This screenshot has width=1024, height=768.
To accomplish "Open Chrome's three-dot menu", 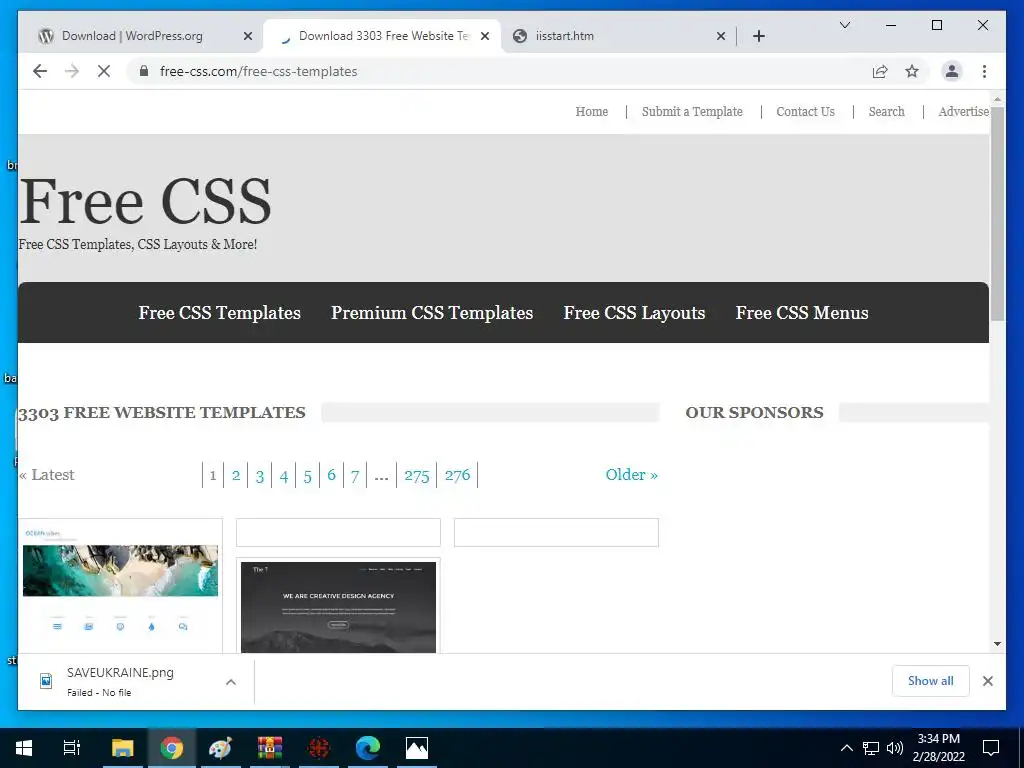I will [984, 71].
